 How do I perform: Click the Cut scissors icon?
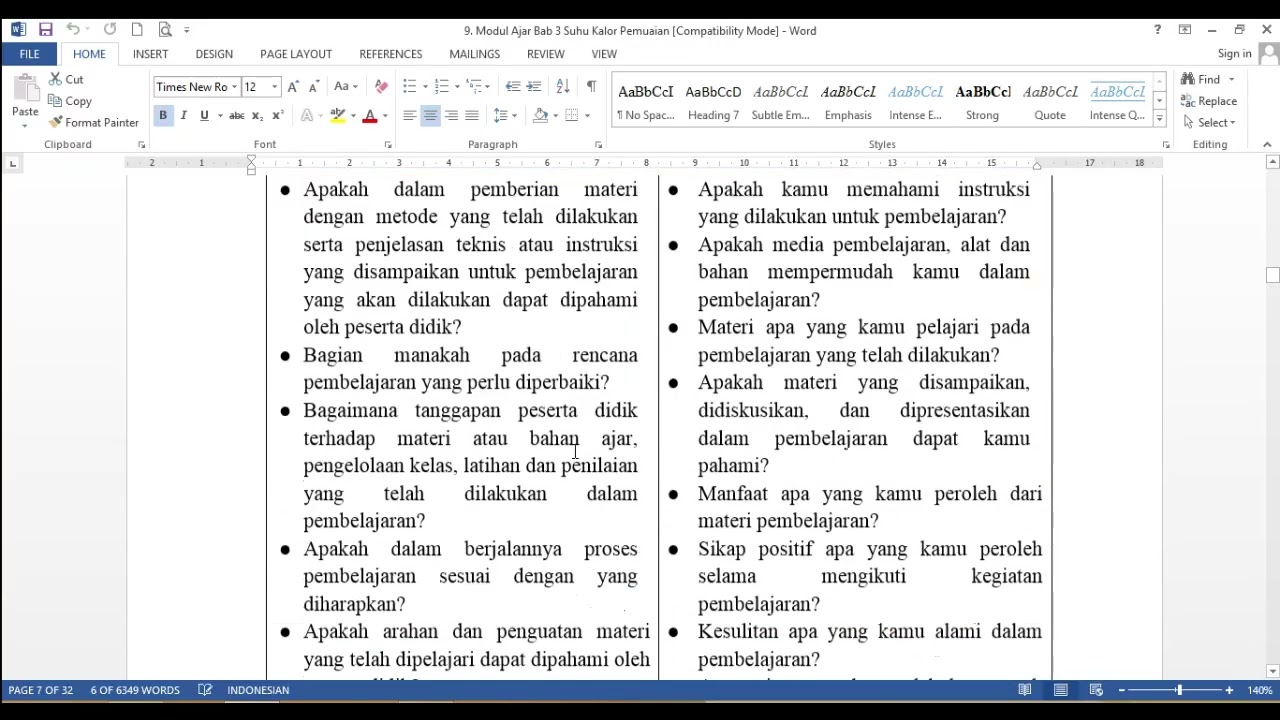(56, 79)
